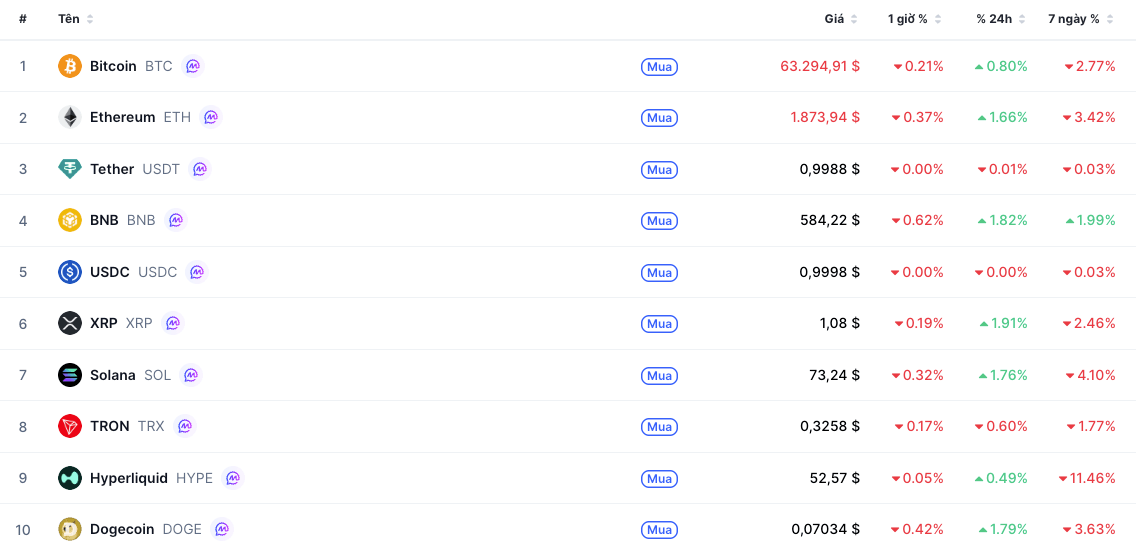This screenshot has width=1136, height=554.
Task: Sort by the 1 giờ % column
Action: click(915, 19)
